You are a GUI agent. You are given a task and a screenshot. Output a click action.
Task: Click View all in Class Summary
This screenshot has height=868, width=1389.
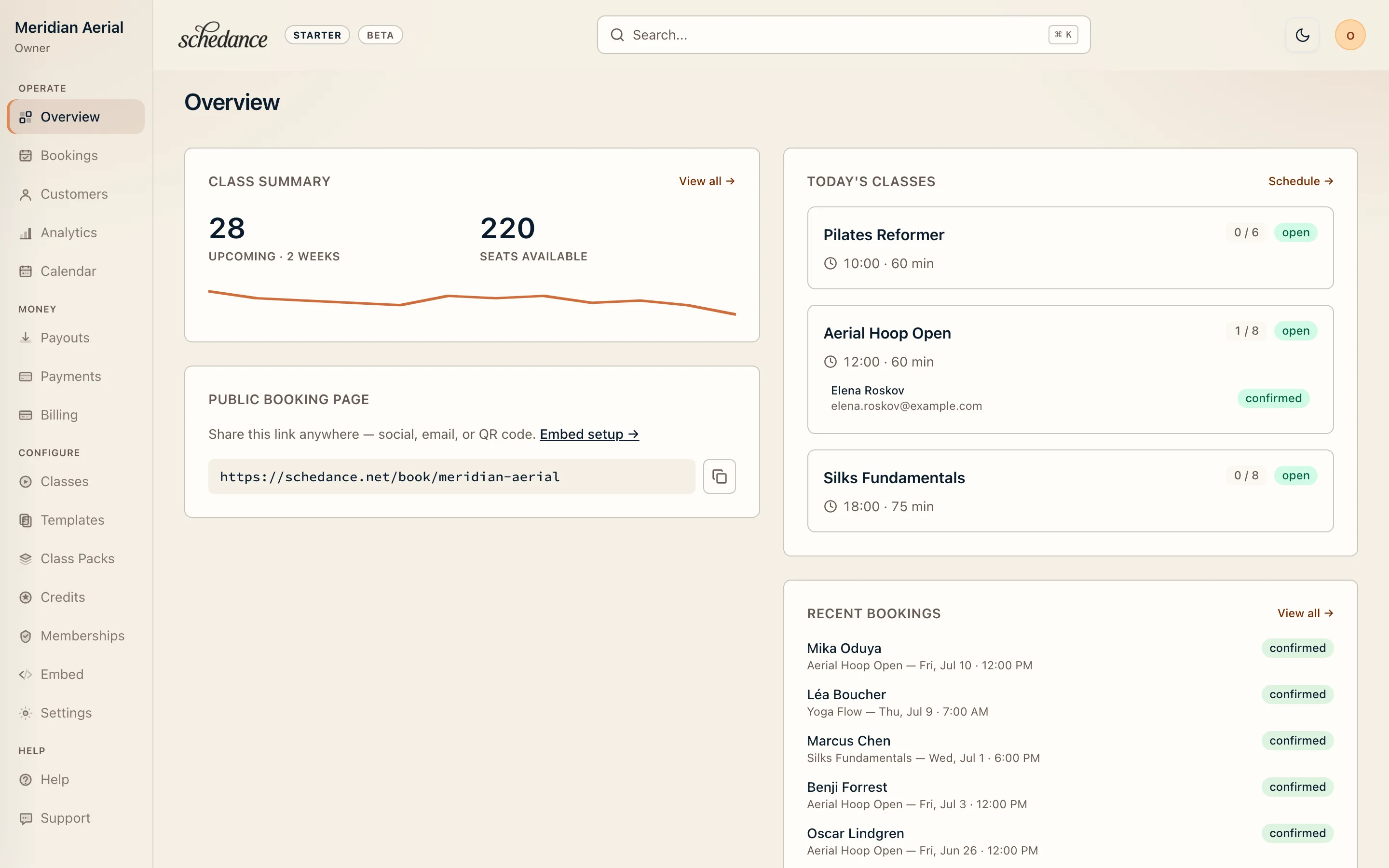click(x=707, y=181)
